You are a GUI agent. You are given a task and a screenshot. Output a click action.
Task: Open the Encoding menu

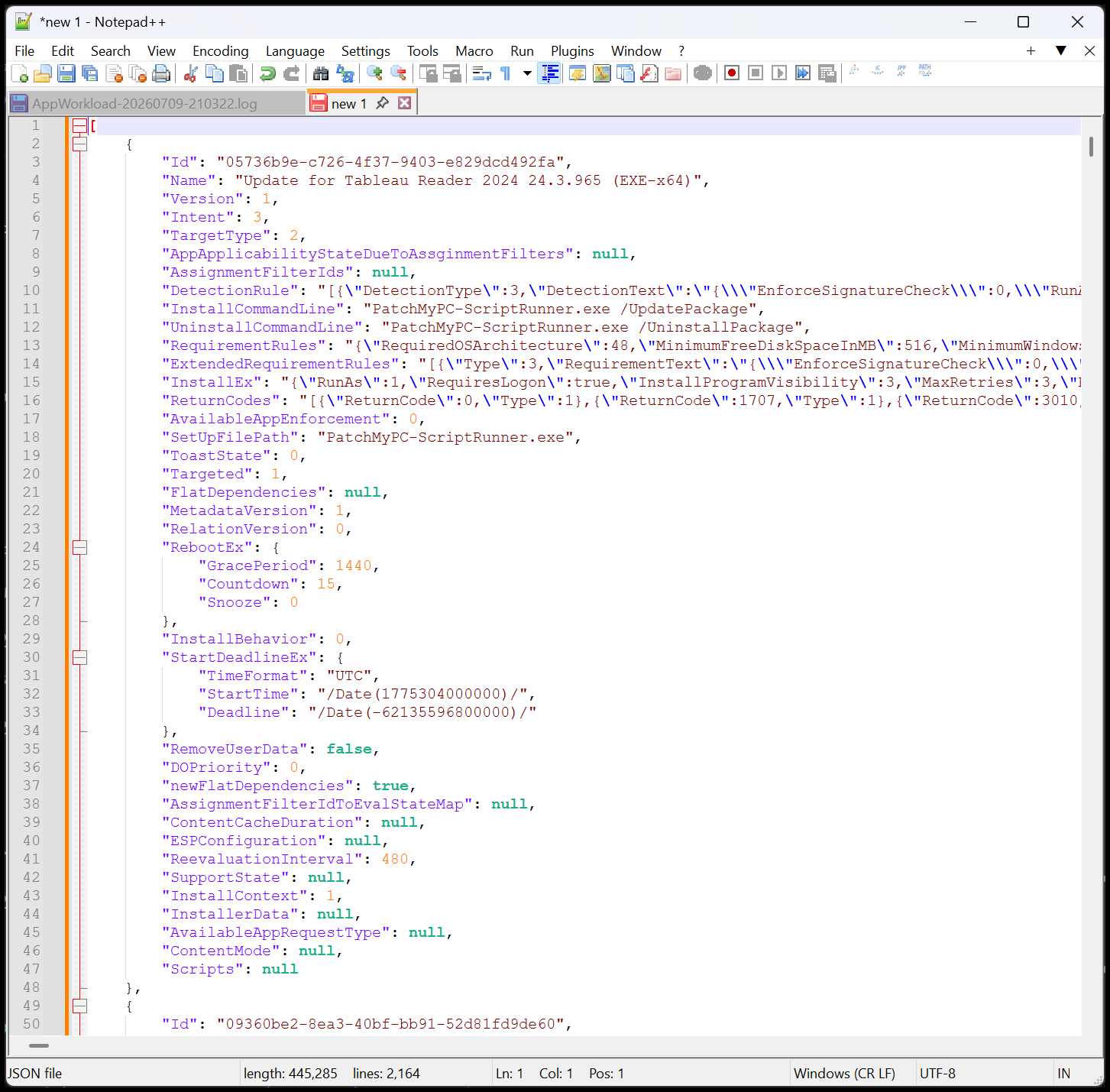[221, 50]
